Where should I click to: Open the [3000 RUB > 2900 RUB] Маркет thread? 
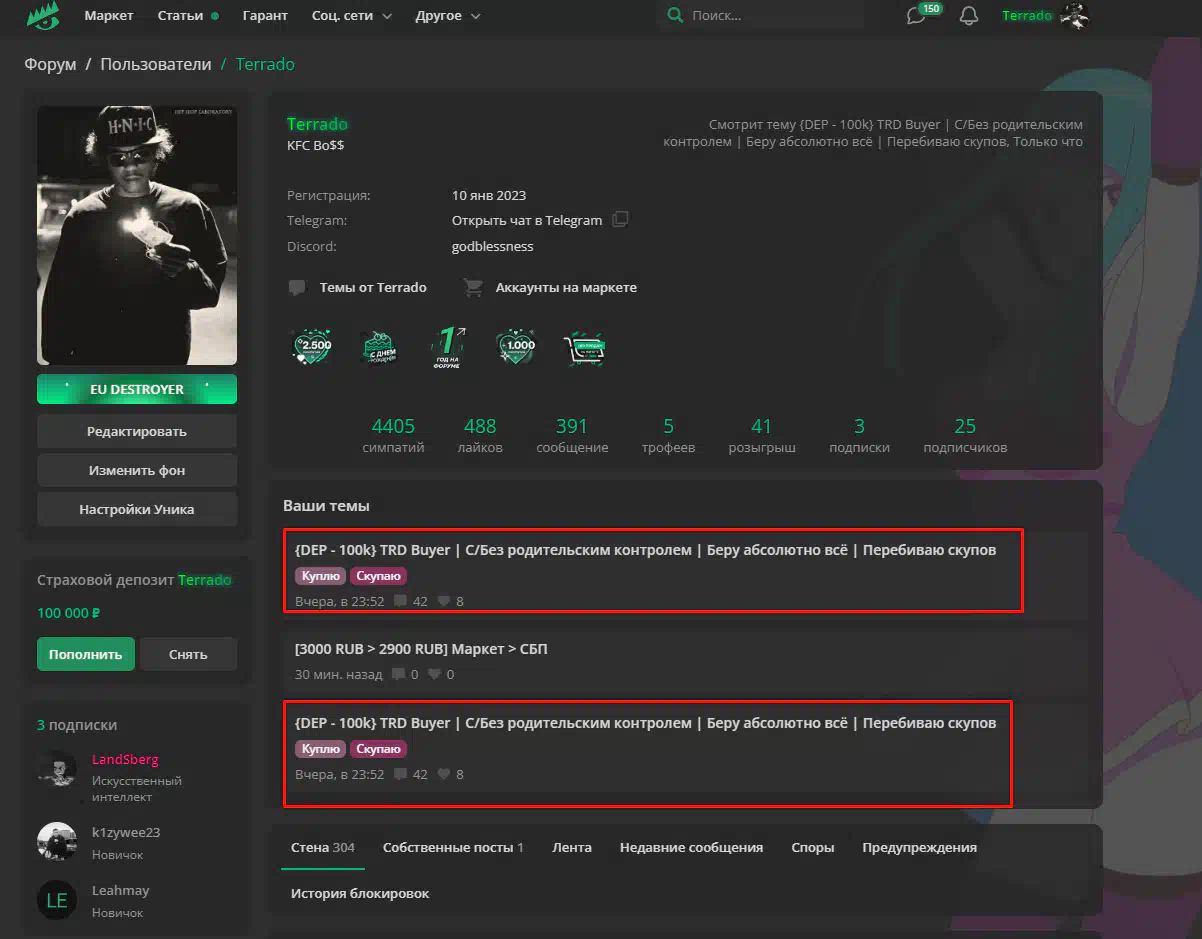421,649
